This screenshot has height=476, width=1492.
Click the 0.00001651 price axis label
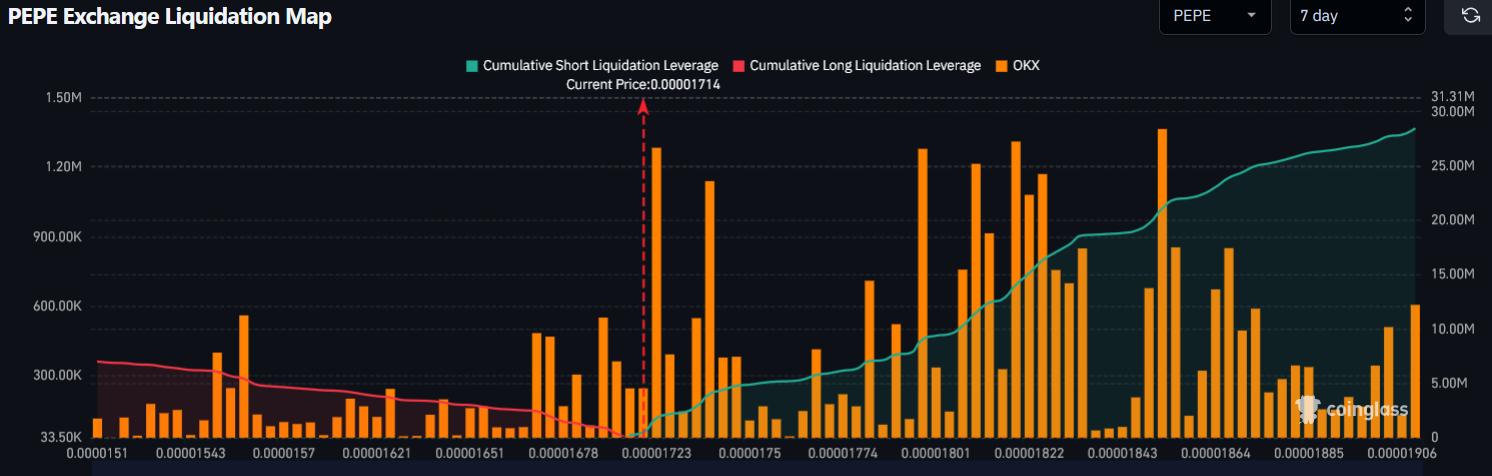click(x=470, y=454)
